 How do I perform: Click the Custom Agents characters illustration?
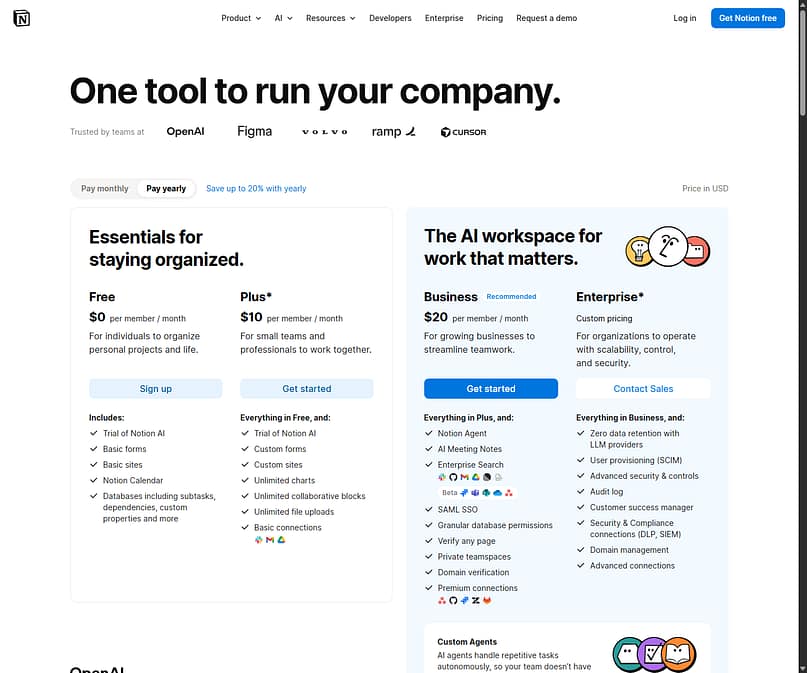pyautogui.click(x=655, y=654)
